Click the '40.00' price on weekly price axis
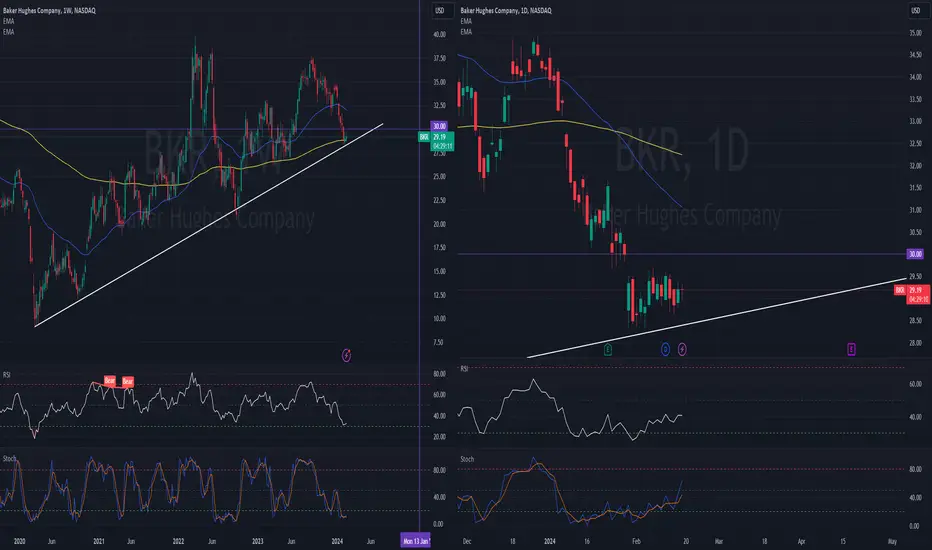Viewport: 932px width, 550px height. click(x=439, y=34)
